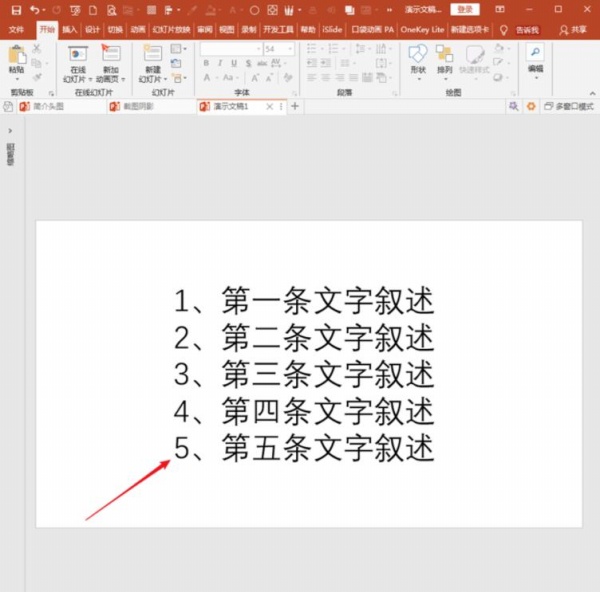Click the numbered list icon
This screenshot has height=592, width=600.
click(333, 49)
